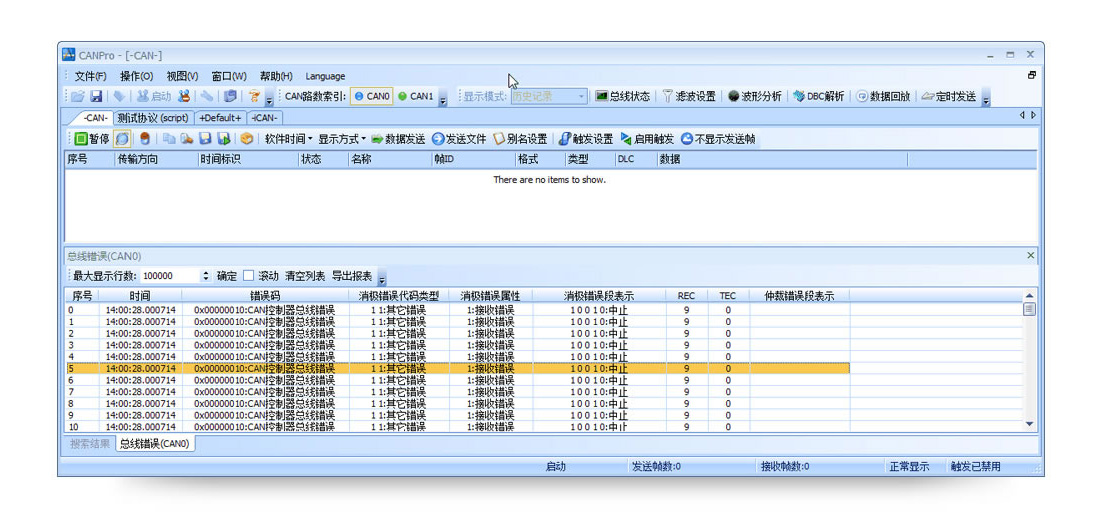Click 导出报表 export report button
This screenshot has width=1100, height=520.
tap(352, 276)
